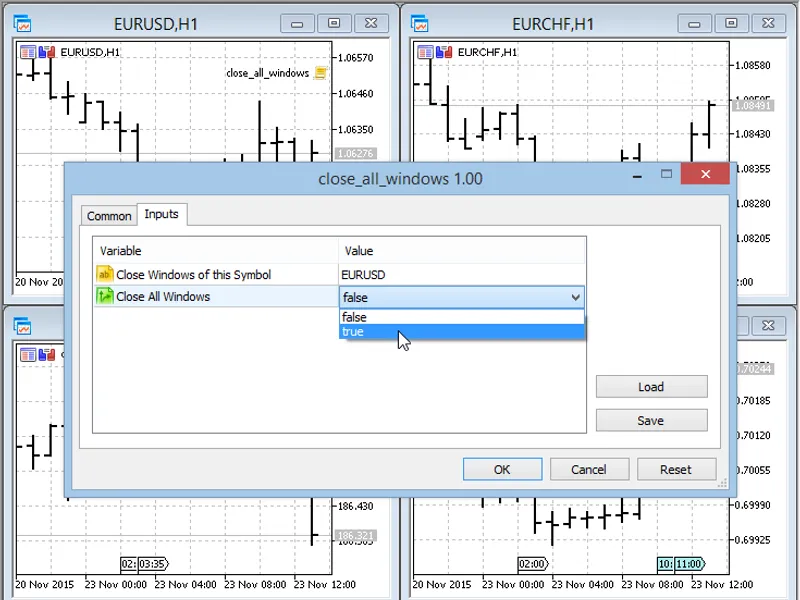Click the Variable column header
This screenshot has height=600, width=800.
216,251
